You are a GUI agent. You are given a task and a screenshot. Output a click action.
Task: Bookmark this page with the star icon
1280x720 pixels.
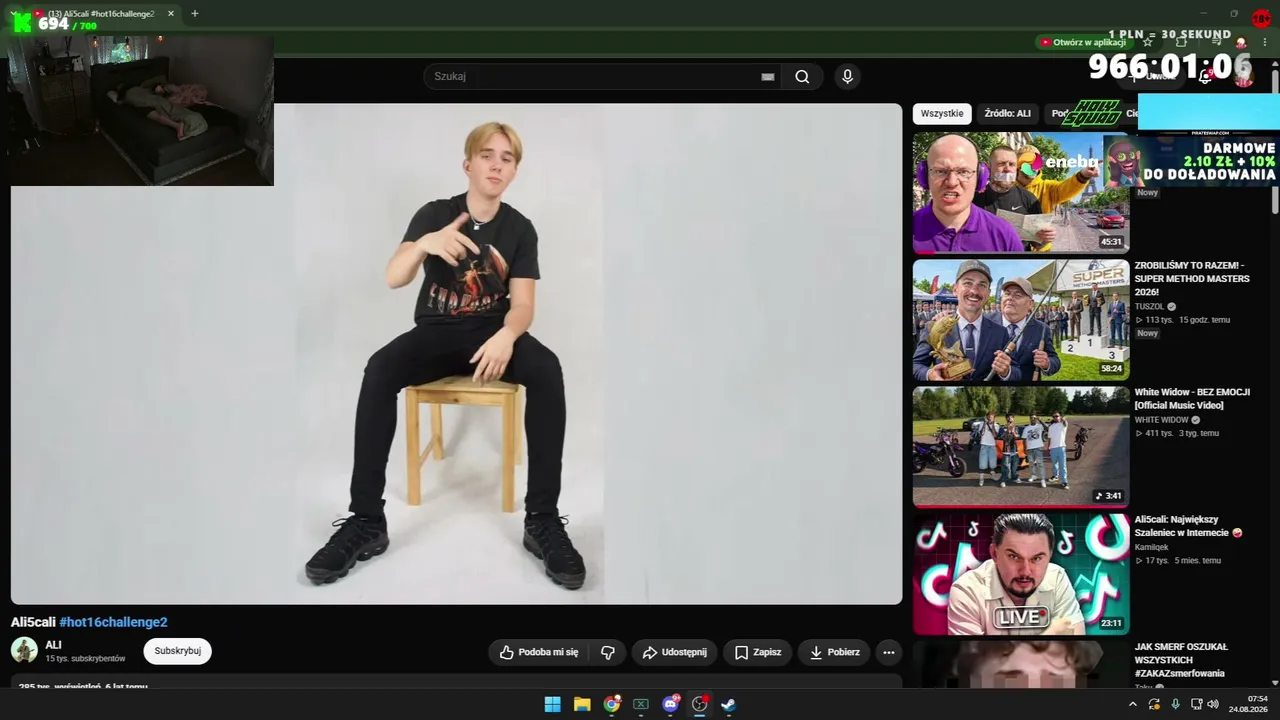(x=1148, y=42)
